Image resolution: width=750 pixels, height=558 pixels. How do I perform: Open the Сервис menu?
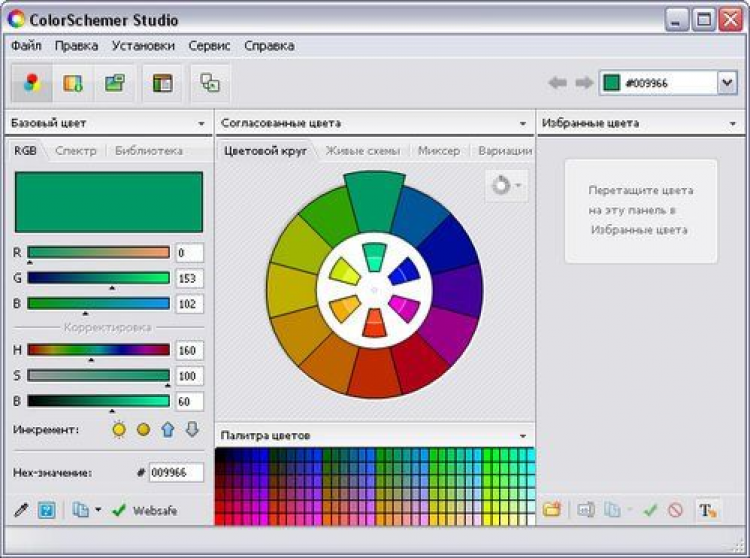point(210,46)
